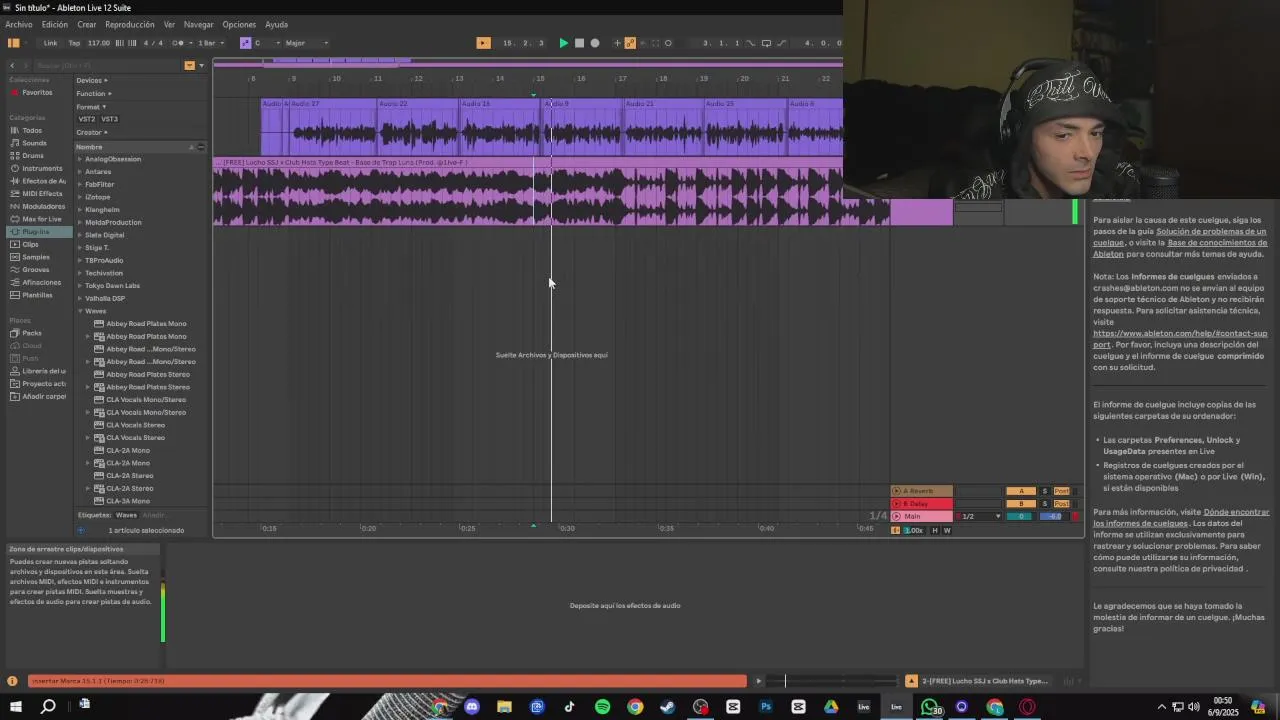
Task: Open the Base de conocimientos de Ableton link
Action: (x=1179, y=248)
